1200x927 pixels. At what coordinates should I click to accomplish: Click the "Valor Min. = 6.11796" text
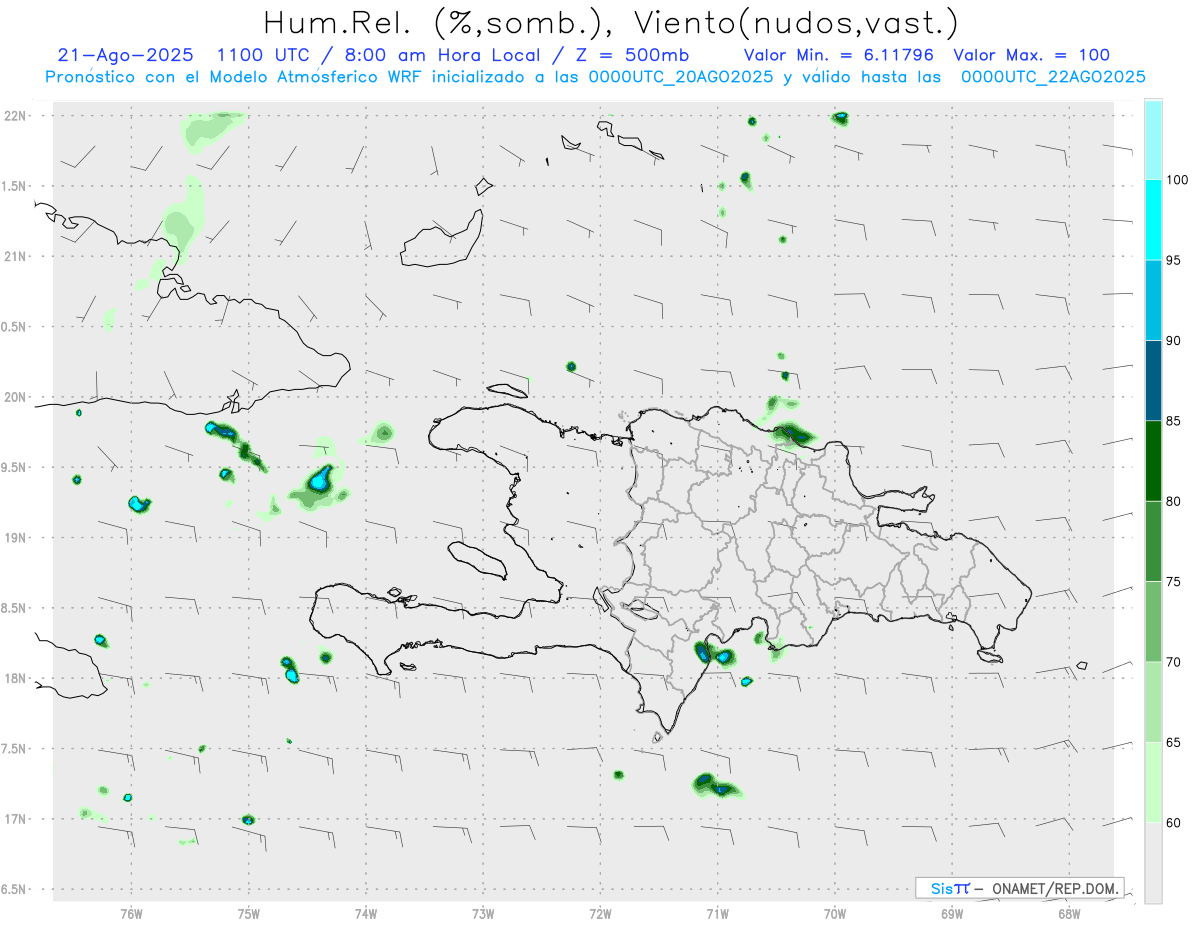(x=838, y=55)
